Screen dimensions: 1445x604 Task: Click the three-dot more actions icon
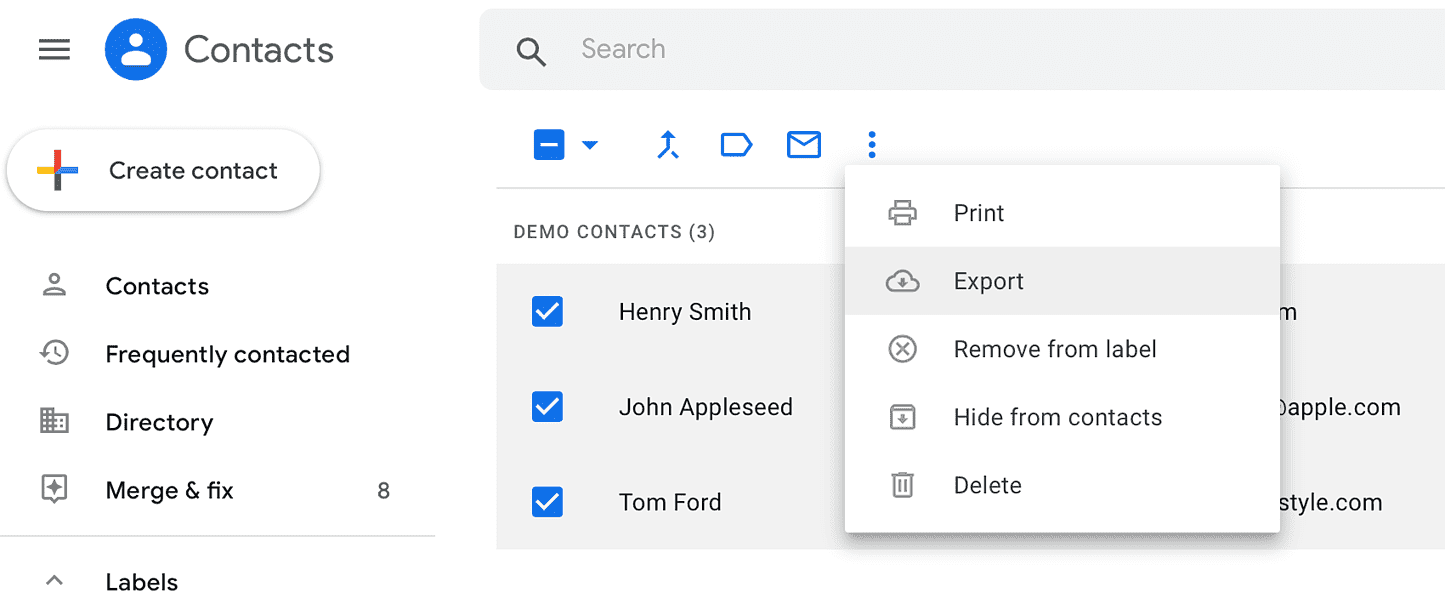pos(872,146)
